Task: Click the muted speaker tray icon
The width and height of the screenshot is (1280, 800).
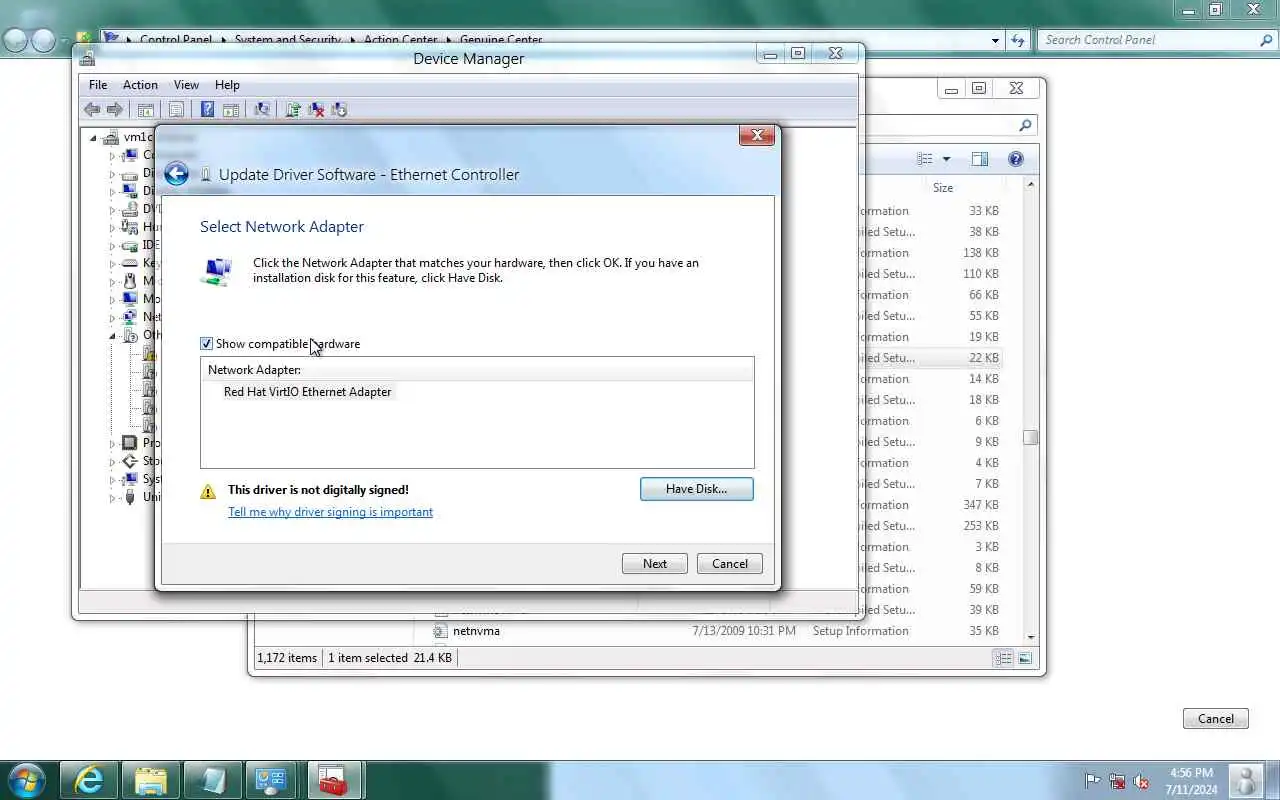Action: 1141,781
